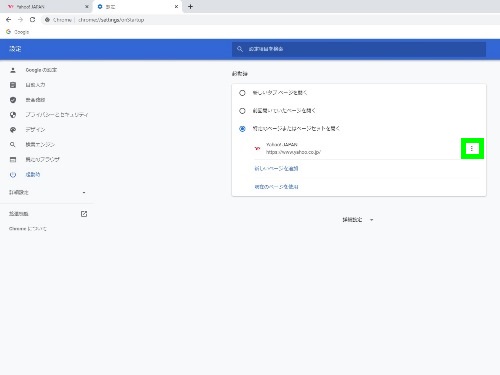Select 'open the New Tab page' radio option
Screen dimensions: 500x375
[x=242, y=93]
